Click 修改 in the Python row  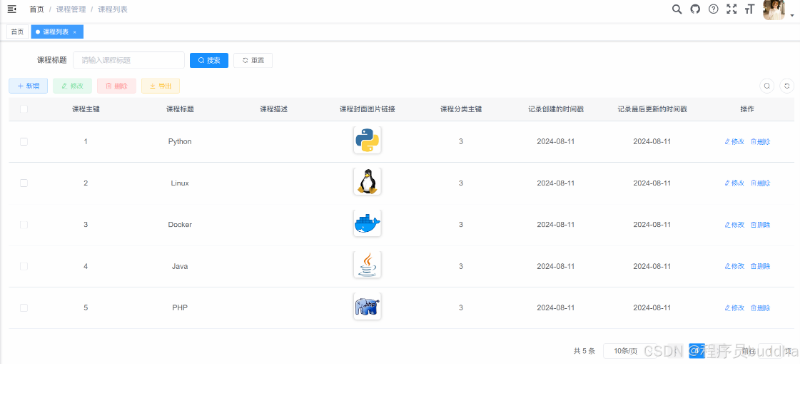click(734, 141)
